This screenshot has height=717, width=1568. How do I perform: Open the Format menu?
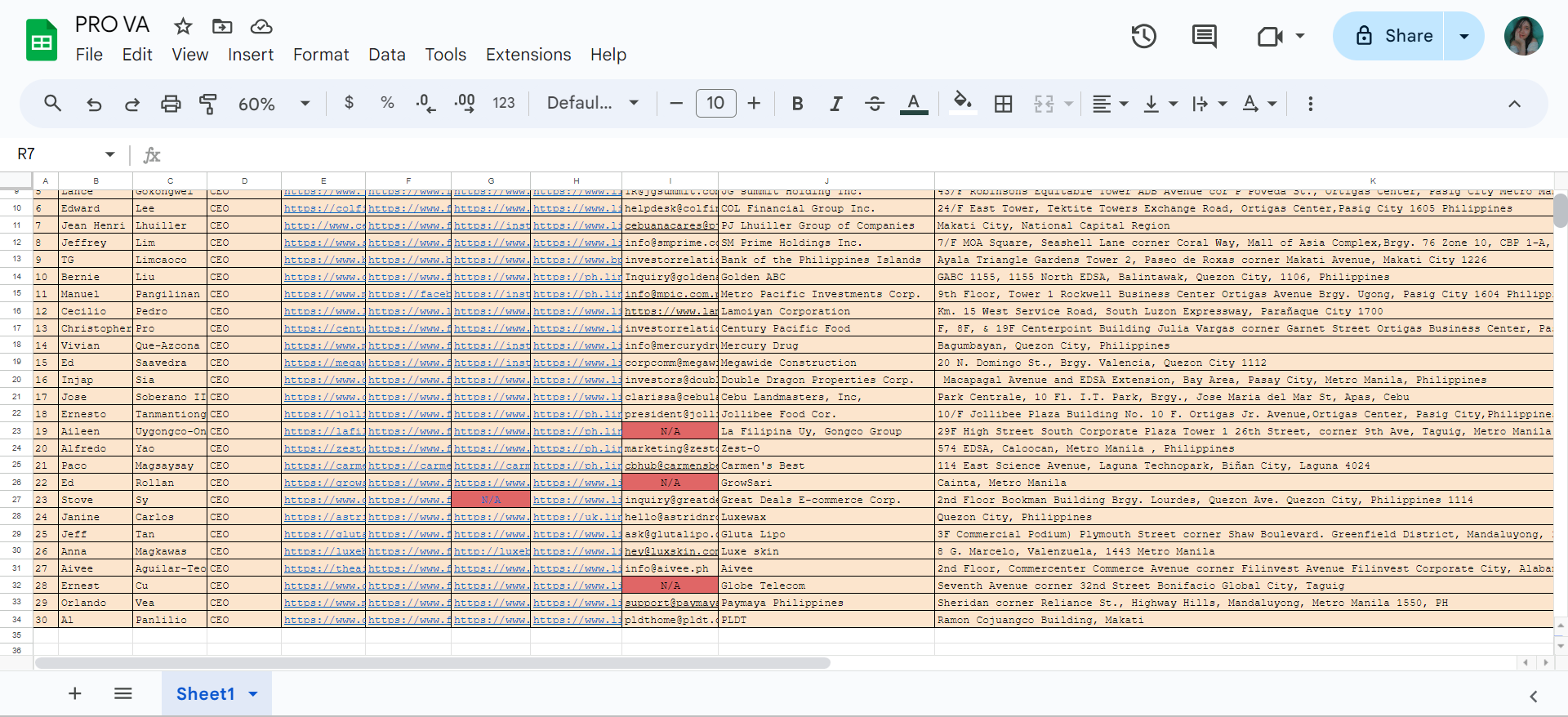(x=321, y=55)
